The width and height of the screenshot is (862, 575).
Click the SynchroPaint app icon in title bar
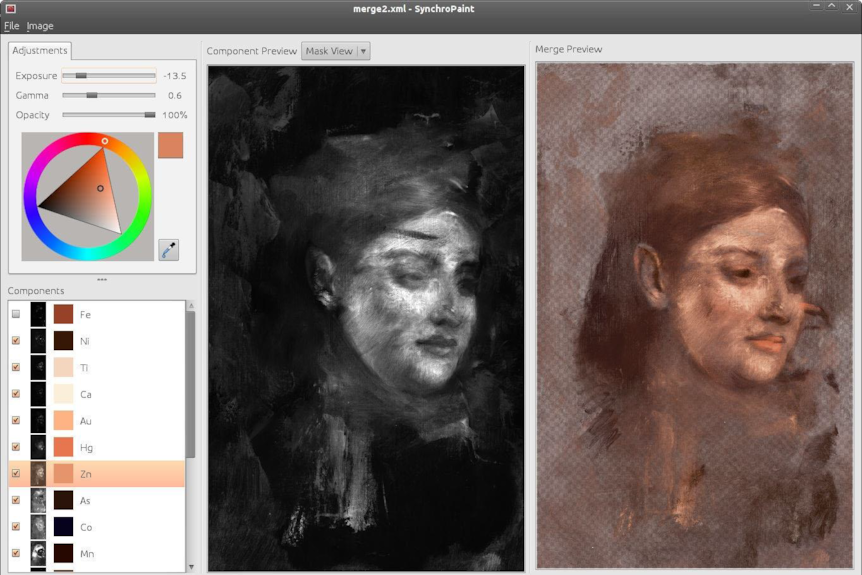click(10, 8)
